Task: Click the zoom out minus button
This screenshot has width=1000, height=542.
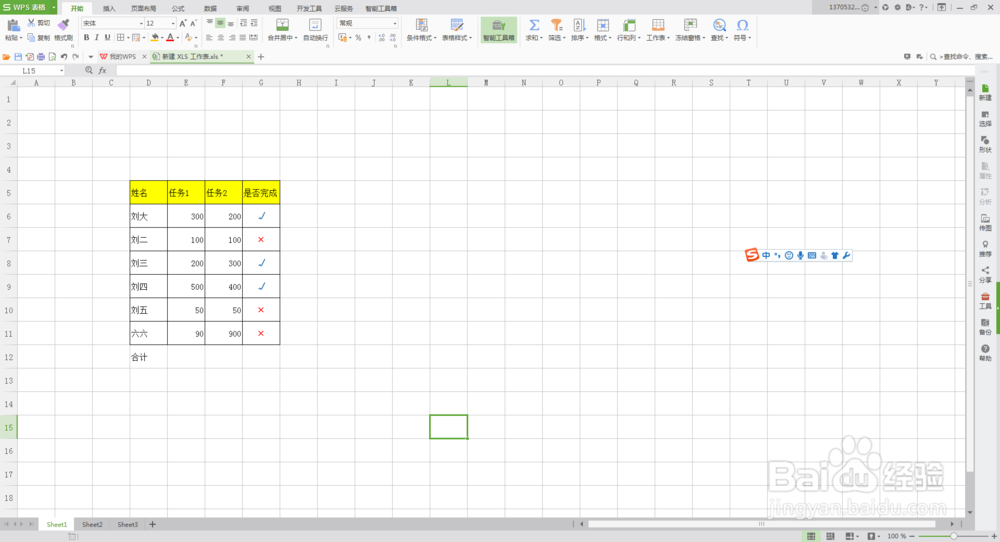Action: (x=912, y=536)
